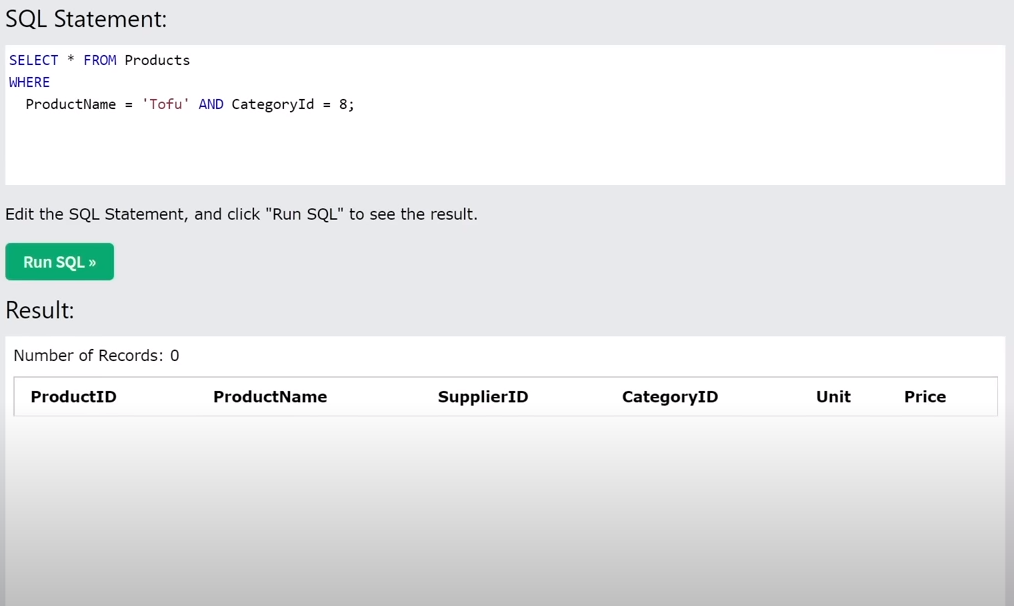Click the AND operator in the query
Screen dimensions: 1014x606
[211, 104]
